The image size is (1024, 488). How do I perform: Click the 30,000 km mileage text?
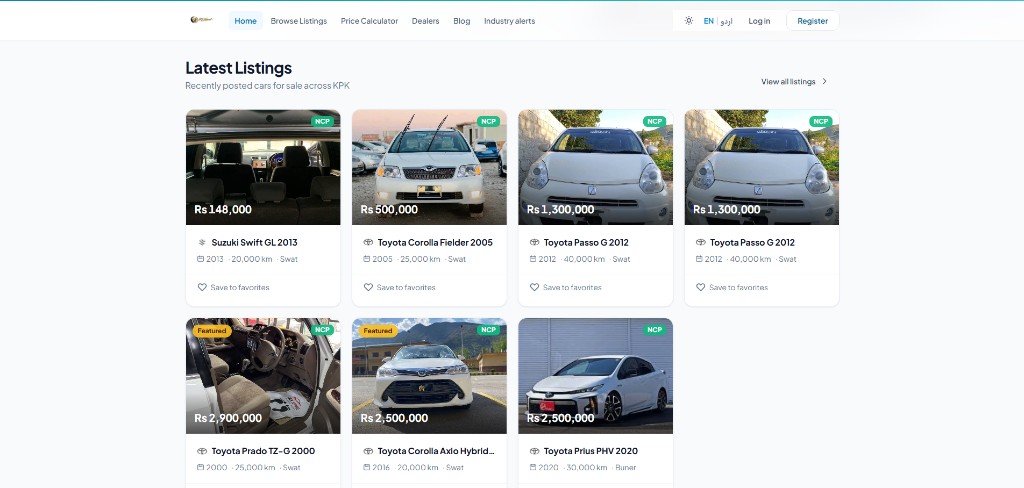click(586, 468)
